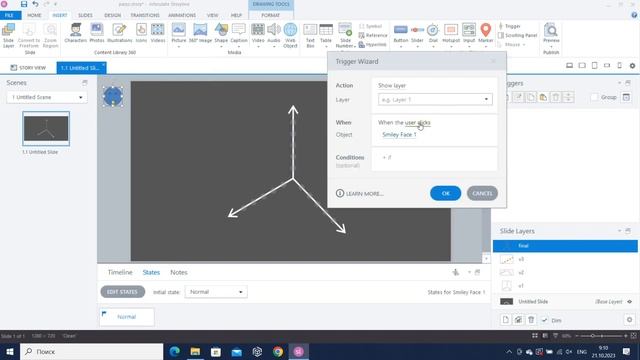Viewport: 640px width, 360px height.
Task: Click Trigger in the ribbon
Action: pyautogui.click(x=509, y=26)
